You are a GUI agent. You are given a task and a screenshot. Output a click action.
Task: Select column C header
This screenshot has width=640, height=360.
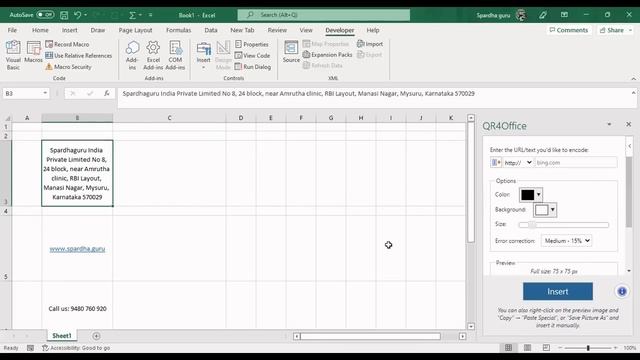coord(169,118)
